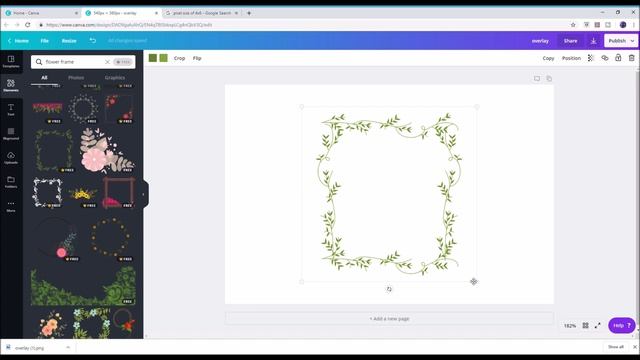Open the Help button

pyautogui.click(x=622, y=325)
